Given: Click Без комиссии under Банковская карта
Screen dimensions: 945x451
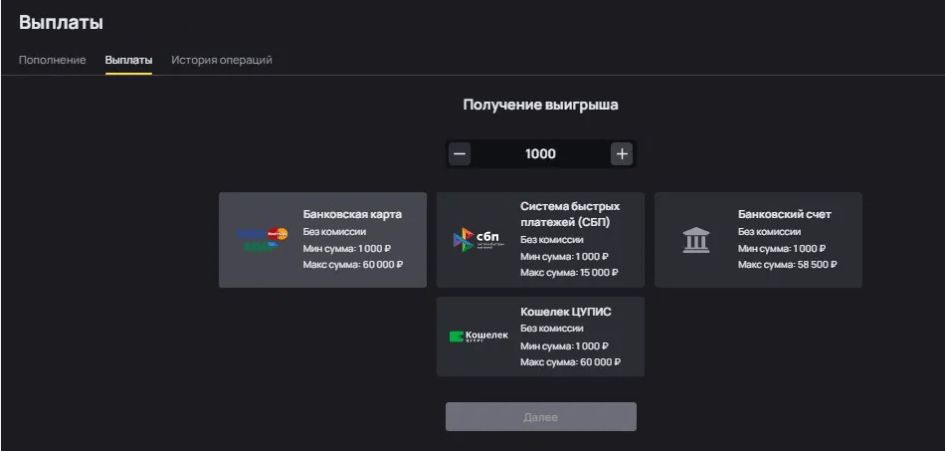Looking at the screenshot, I should (x=335, y=231).
